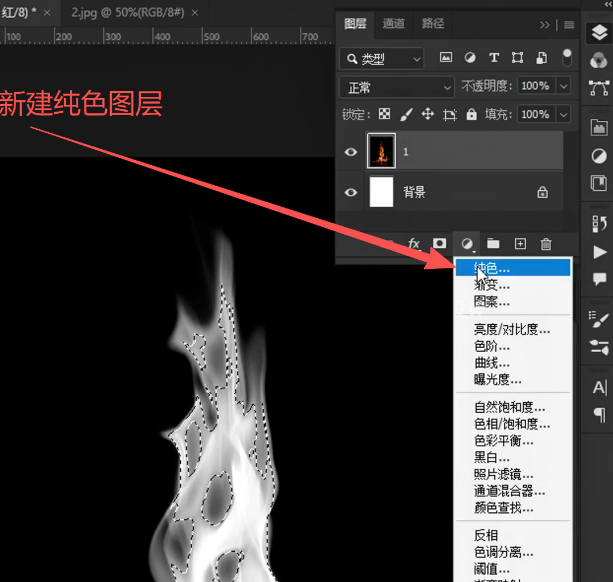
Task: Open Channels panel dock icon with circles
Action: click(x=599, y=61)
